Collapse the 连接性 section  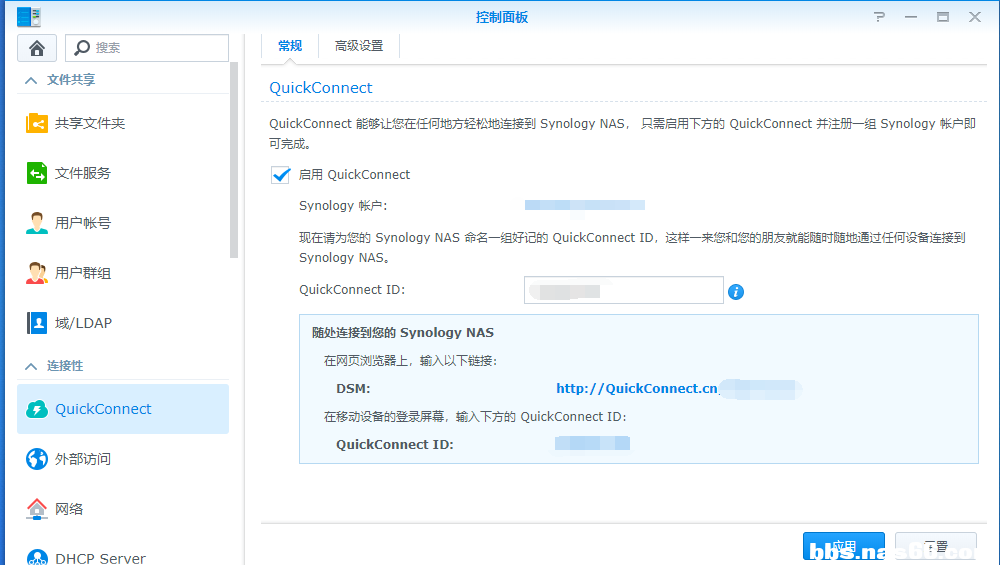coord(31,366)
